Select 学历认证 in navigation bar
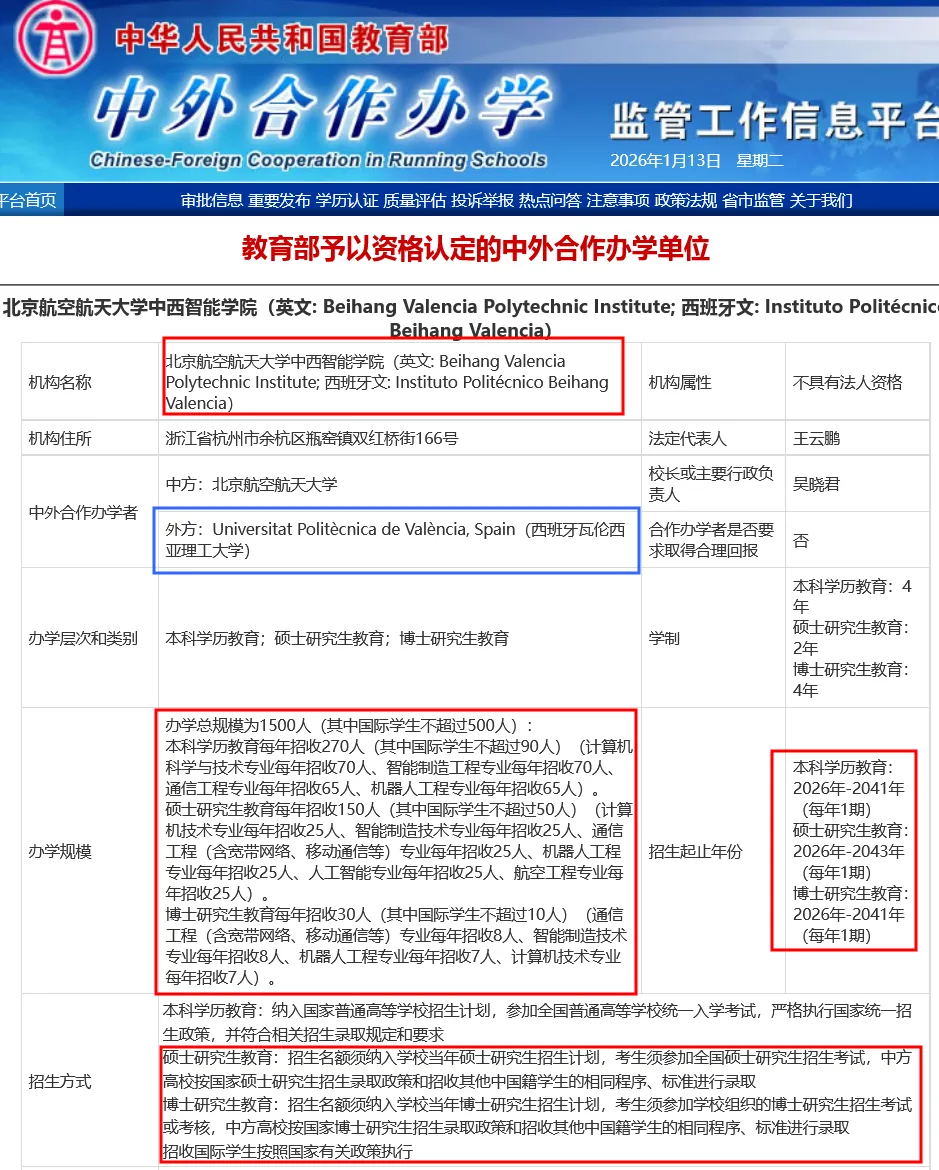This screenshot has height=1170, width=939. coord(347,200)
